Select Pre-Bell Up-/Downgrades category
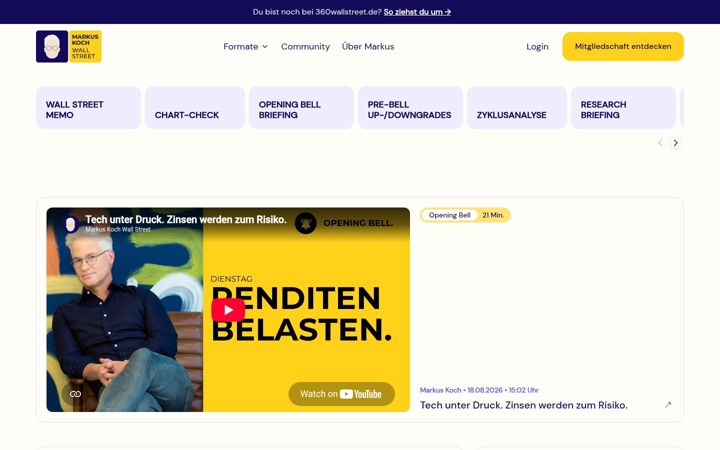Image resolution: width=720 pixels, height=450 pixels. [x=410, y=107]
